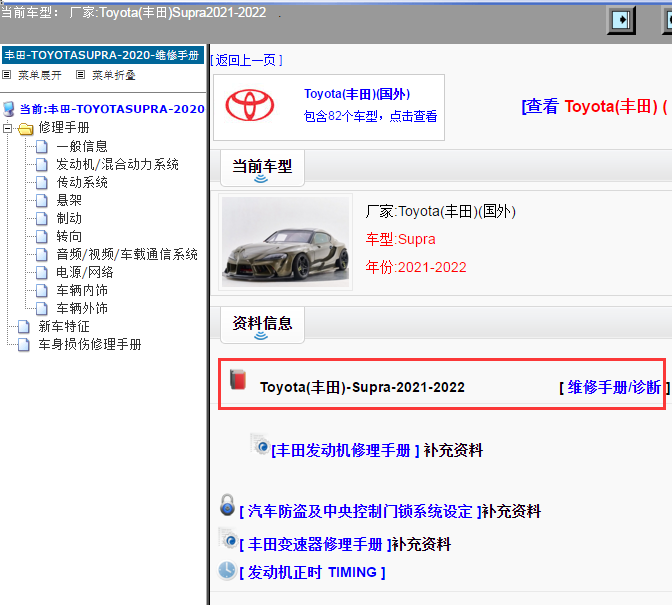Click page icon next to 传动系统

(x=42, y=183)
